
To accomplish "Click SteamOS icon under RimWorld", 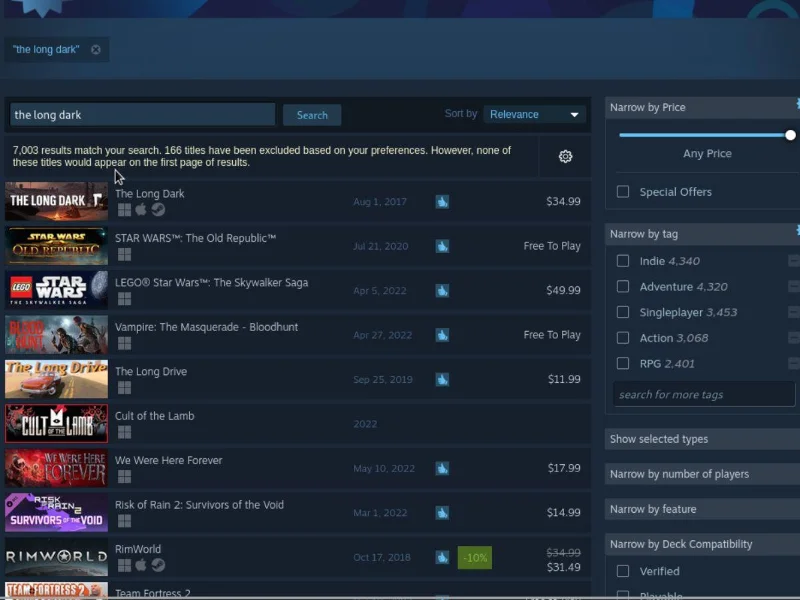I will [158, 565].
